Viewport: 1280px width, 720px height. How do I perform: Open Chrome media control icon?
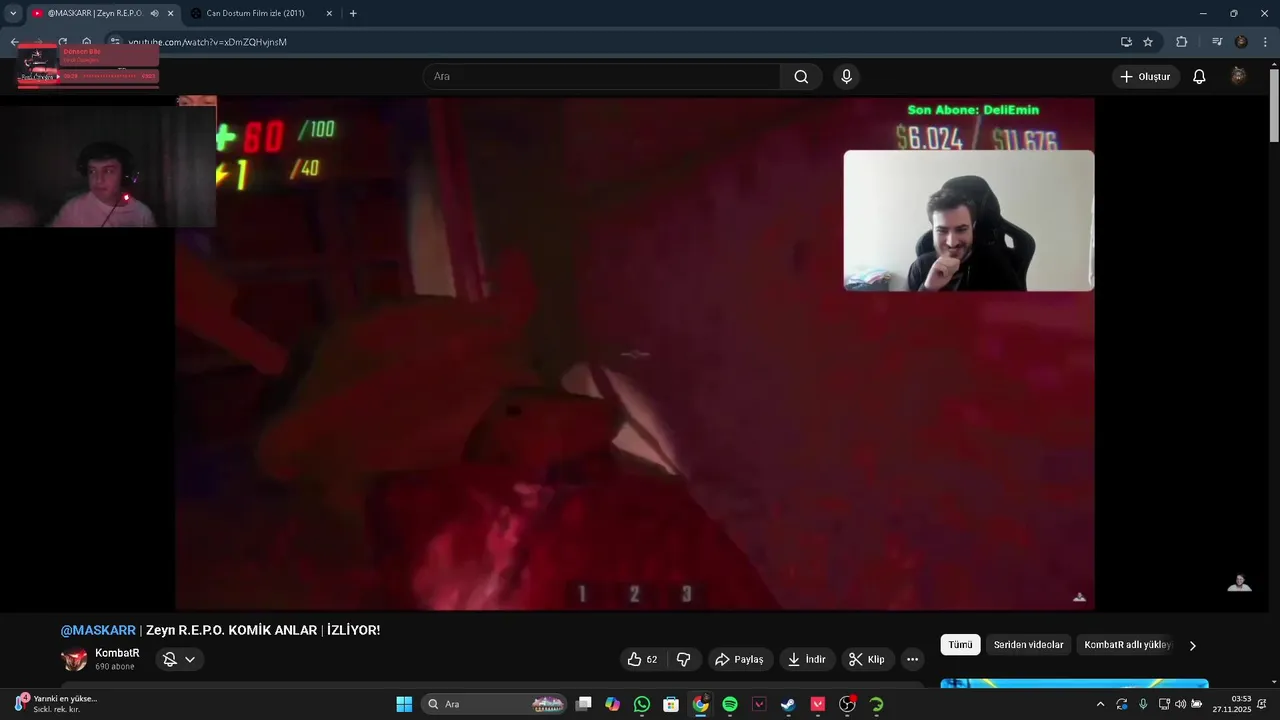[1217, 42]
